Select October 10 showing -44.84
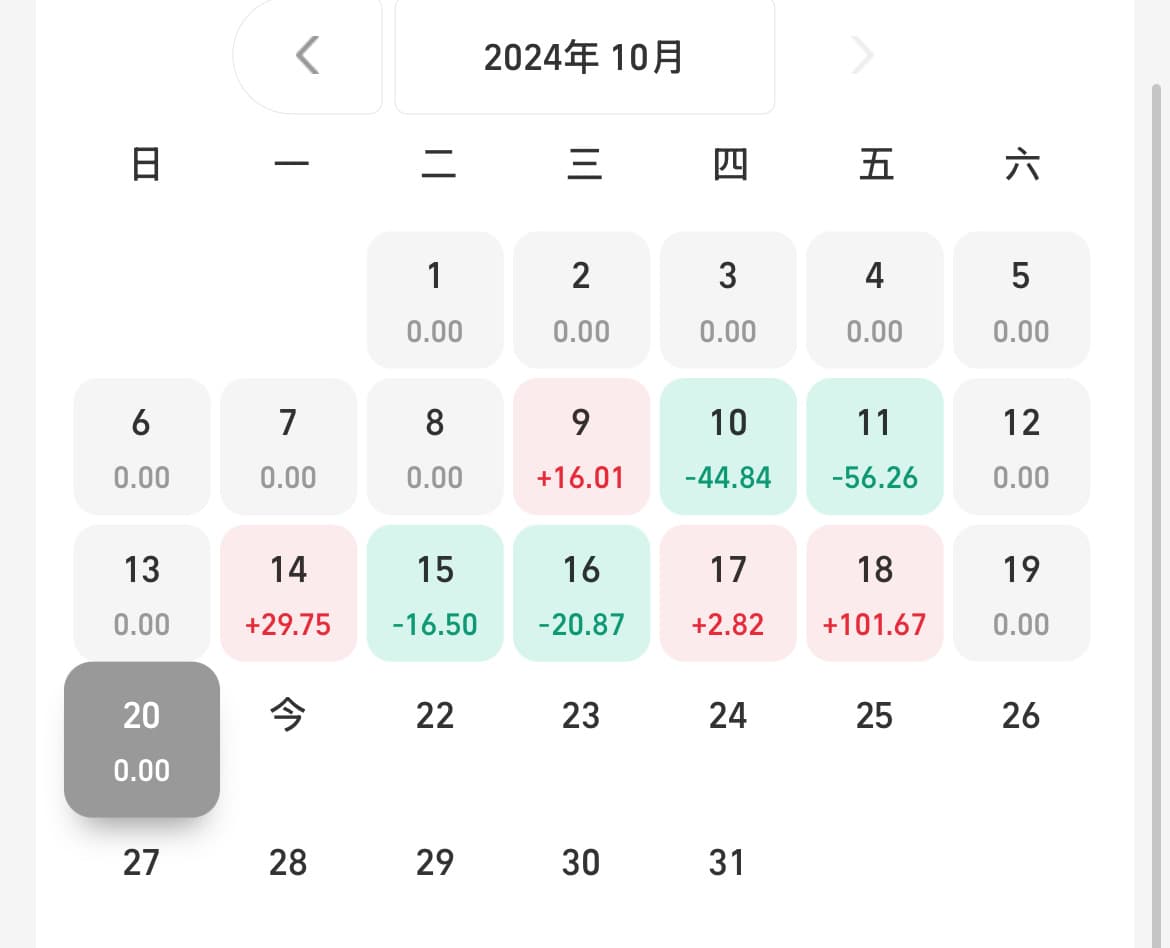This screenshot has height=948, width=1170. coord(728,447)
